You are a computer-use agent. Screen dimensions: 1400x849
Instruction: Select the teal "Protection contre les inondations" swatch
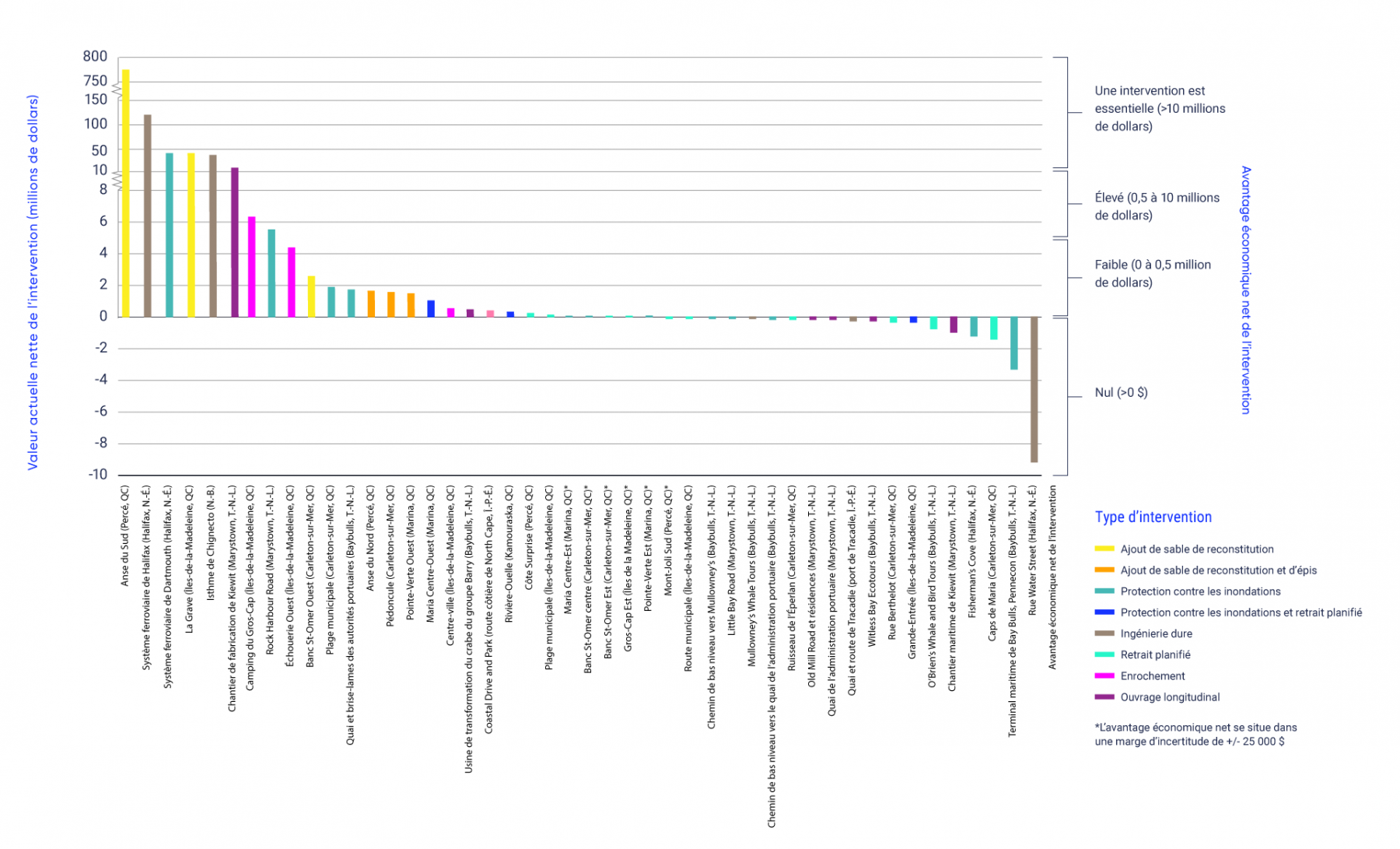point(1104,591)
